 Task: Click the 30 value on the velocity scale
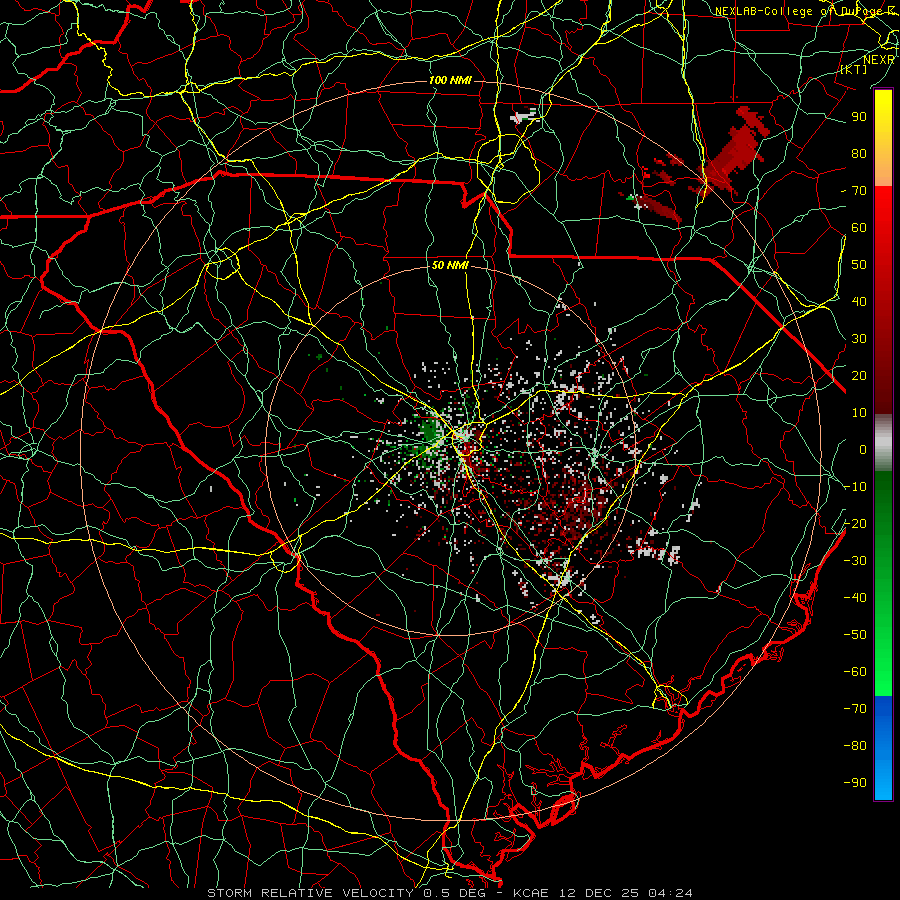tap(859, 339)
